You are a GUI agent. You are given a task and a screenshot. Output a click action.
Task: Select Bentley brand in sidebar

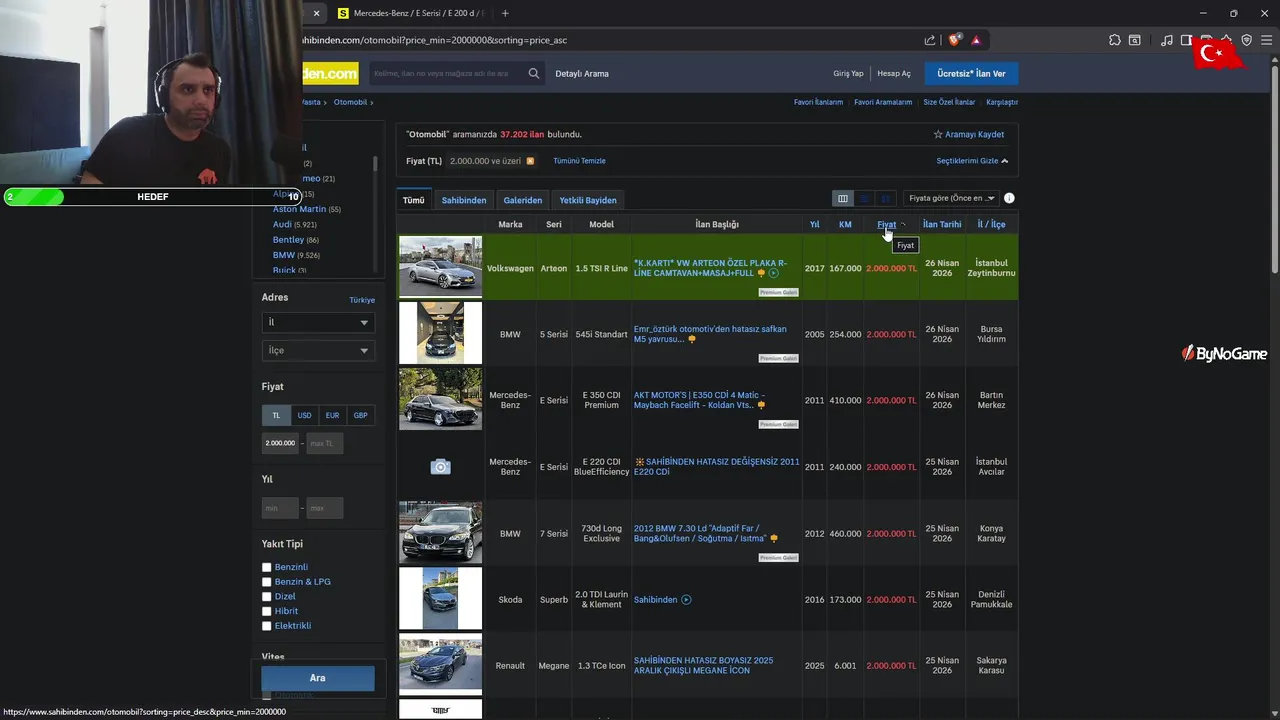288,240
